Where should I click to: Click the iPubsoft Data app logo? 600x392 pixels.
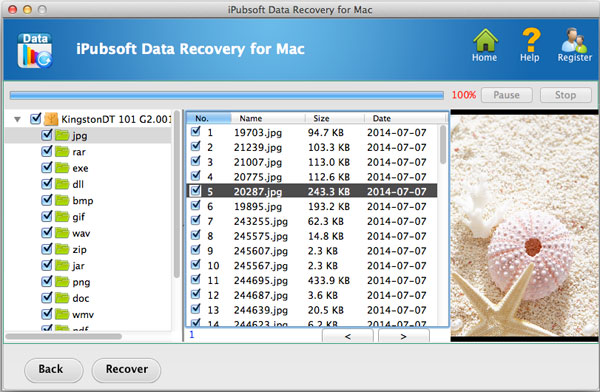click(x=35, y=50)
